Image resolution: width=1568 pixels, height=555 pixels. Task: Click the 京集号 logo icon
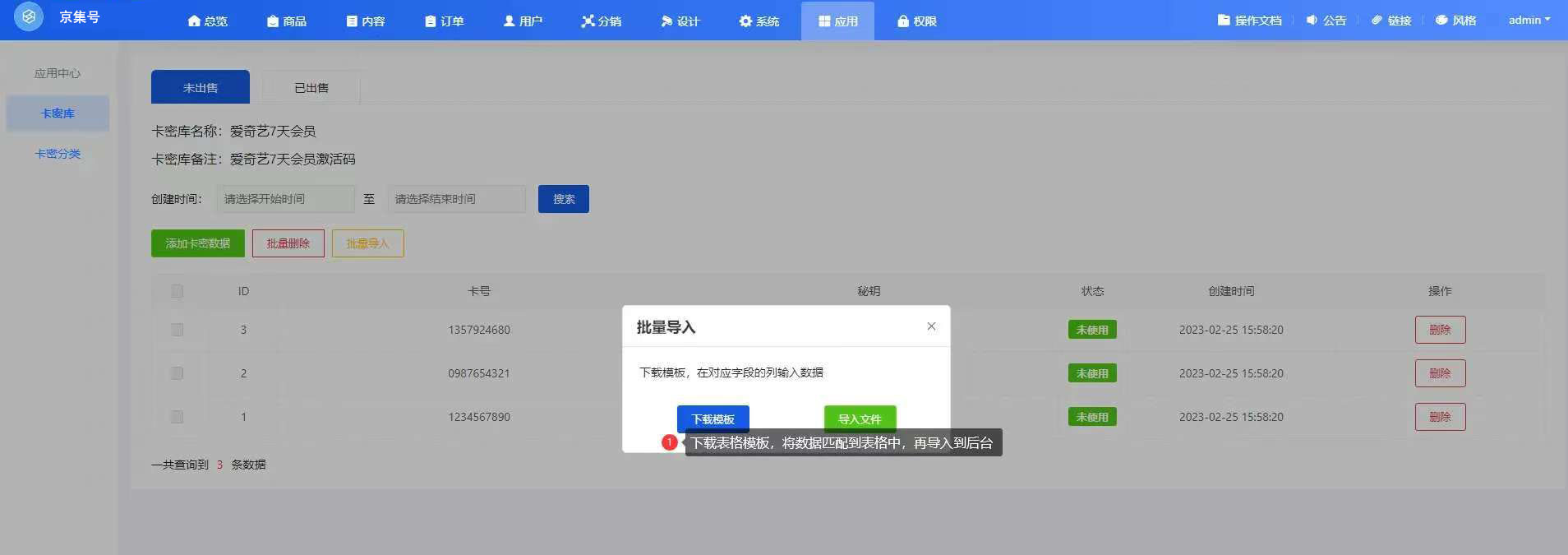click(x=29, y=17)
